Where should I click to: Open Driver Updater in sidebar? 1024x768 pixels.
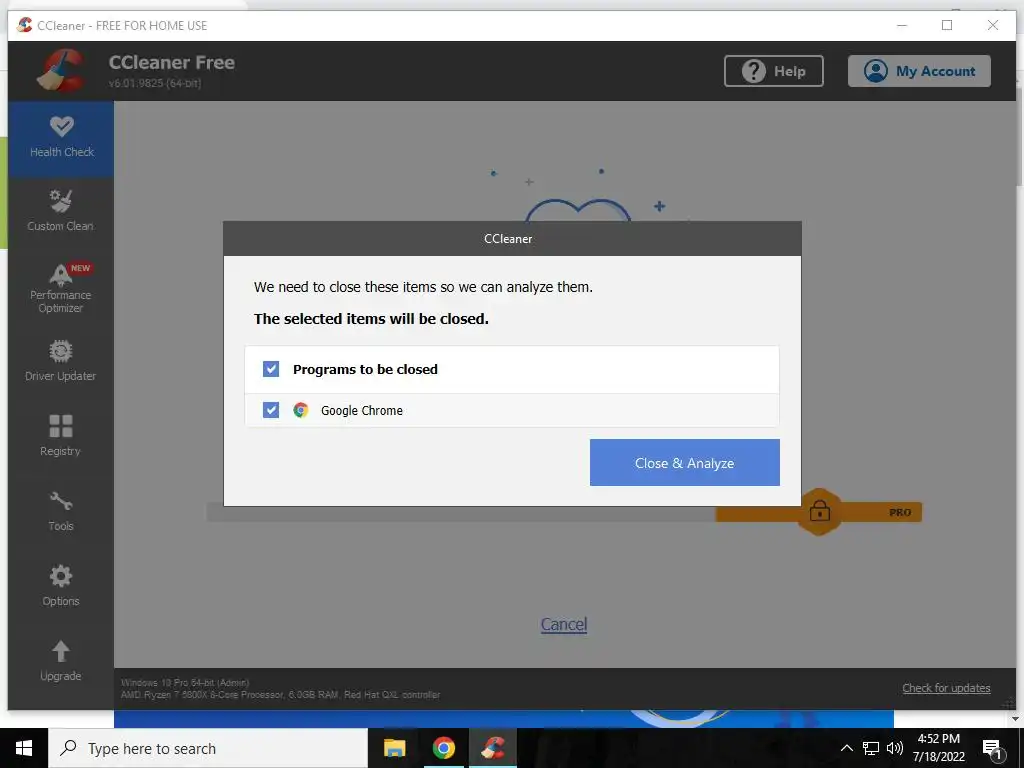pos(61,361)
